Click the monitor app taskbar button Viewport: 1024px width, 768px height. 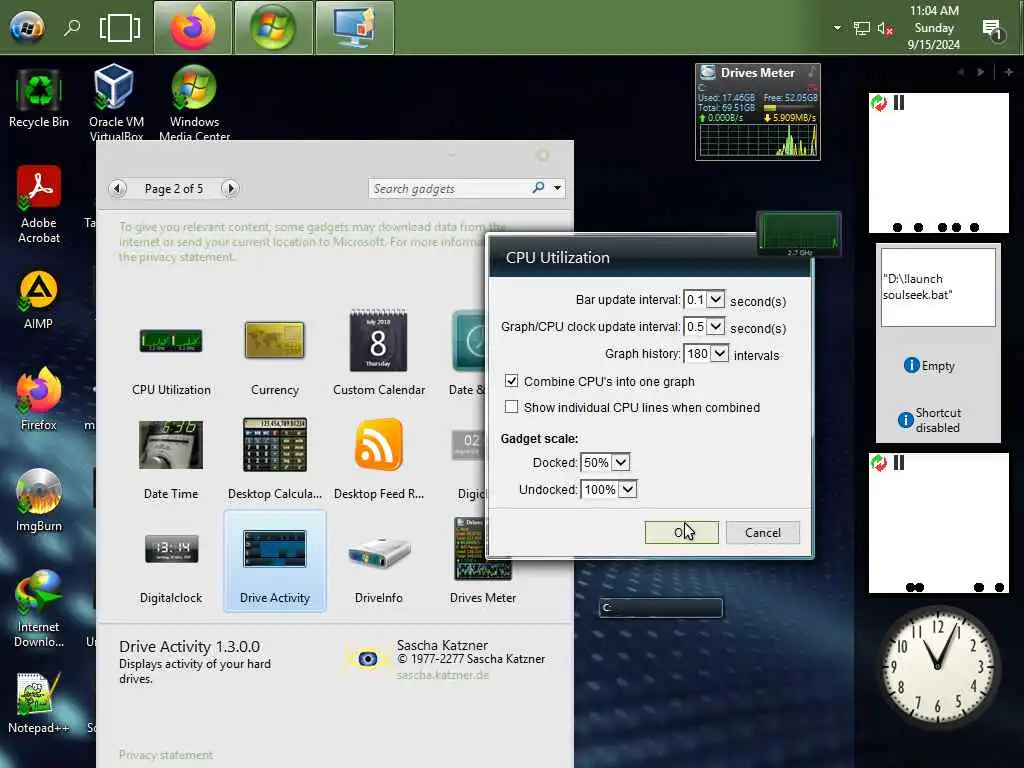pyautogui.click(x=355, y=27)
